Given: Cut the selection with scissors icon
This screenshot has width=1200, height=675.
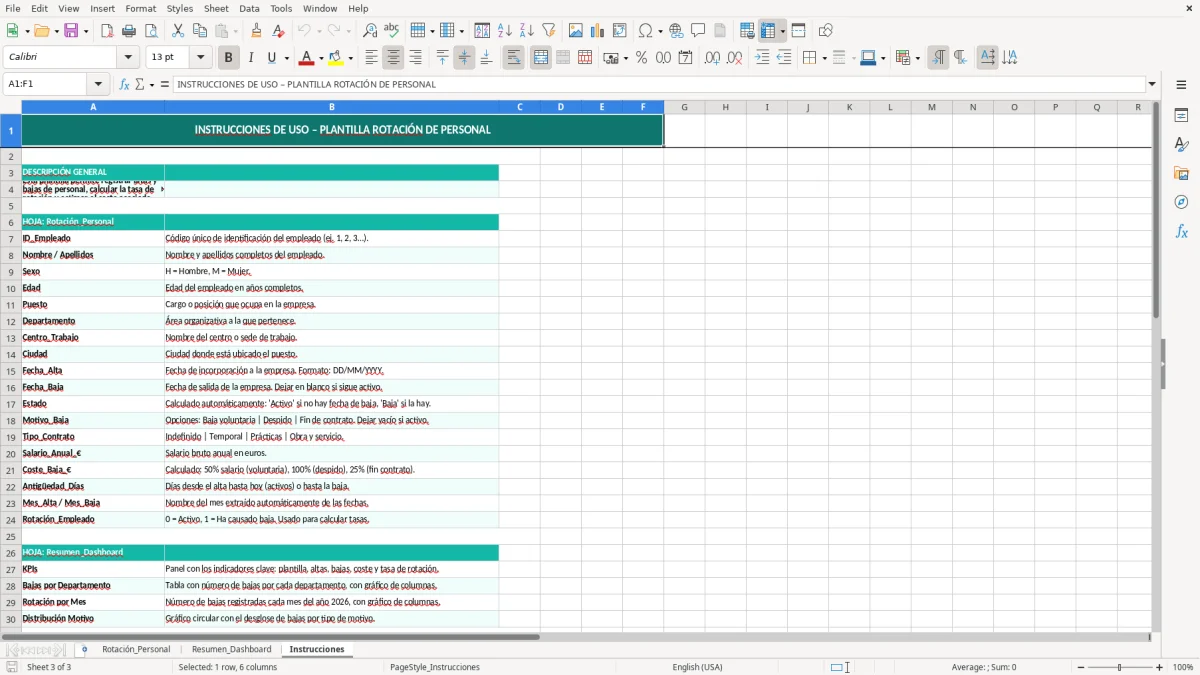Looking at the screenshot, I should point(178,31).
